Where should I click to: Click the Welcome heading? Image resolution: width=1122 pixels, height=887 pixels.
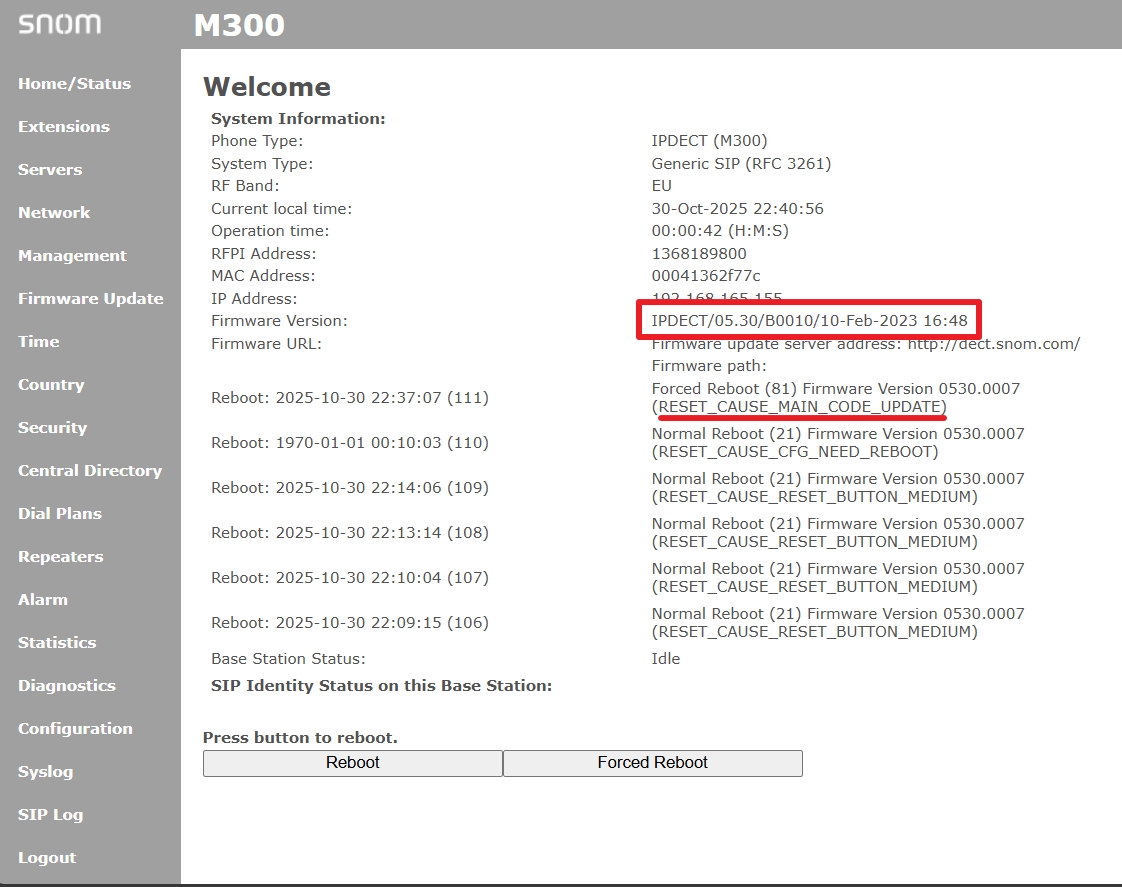click(x=267, y=87)
